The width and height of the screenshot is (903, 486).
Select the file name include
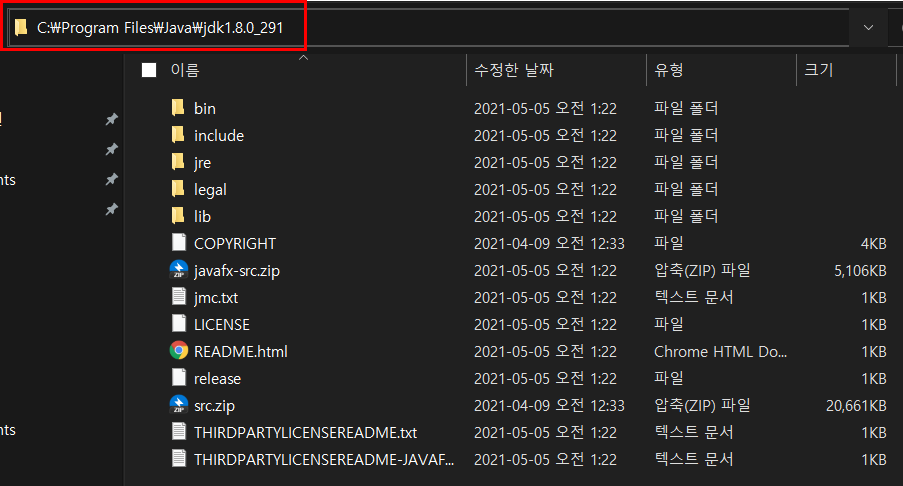[x=219, y=135]
